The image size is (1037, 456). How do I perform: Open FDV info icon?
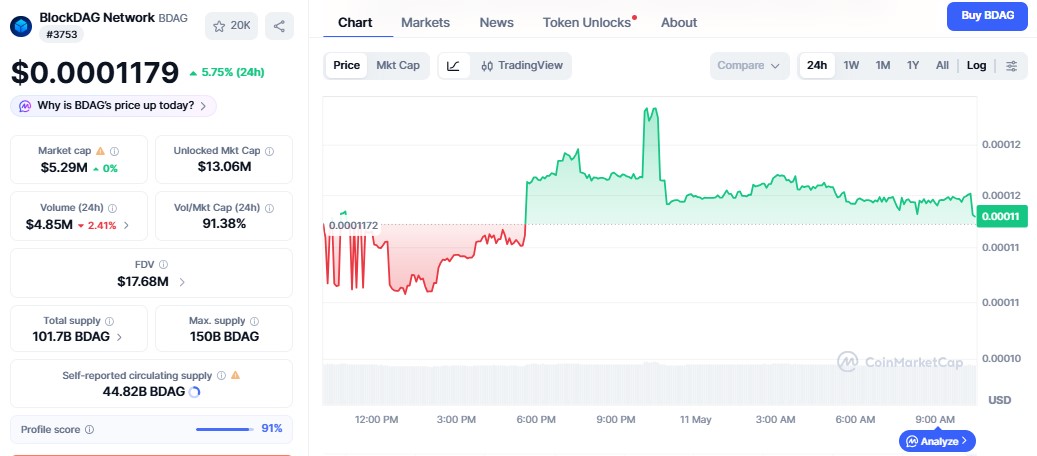point(163,265)
